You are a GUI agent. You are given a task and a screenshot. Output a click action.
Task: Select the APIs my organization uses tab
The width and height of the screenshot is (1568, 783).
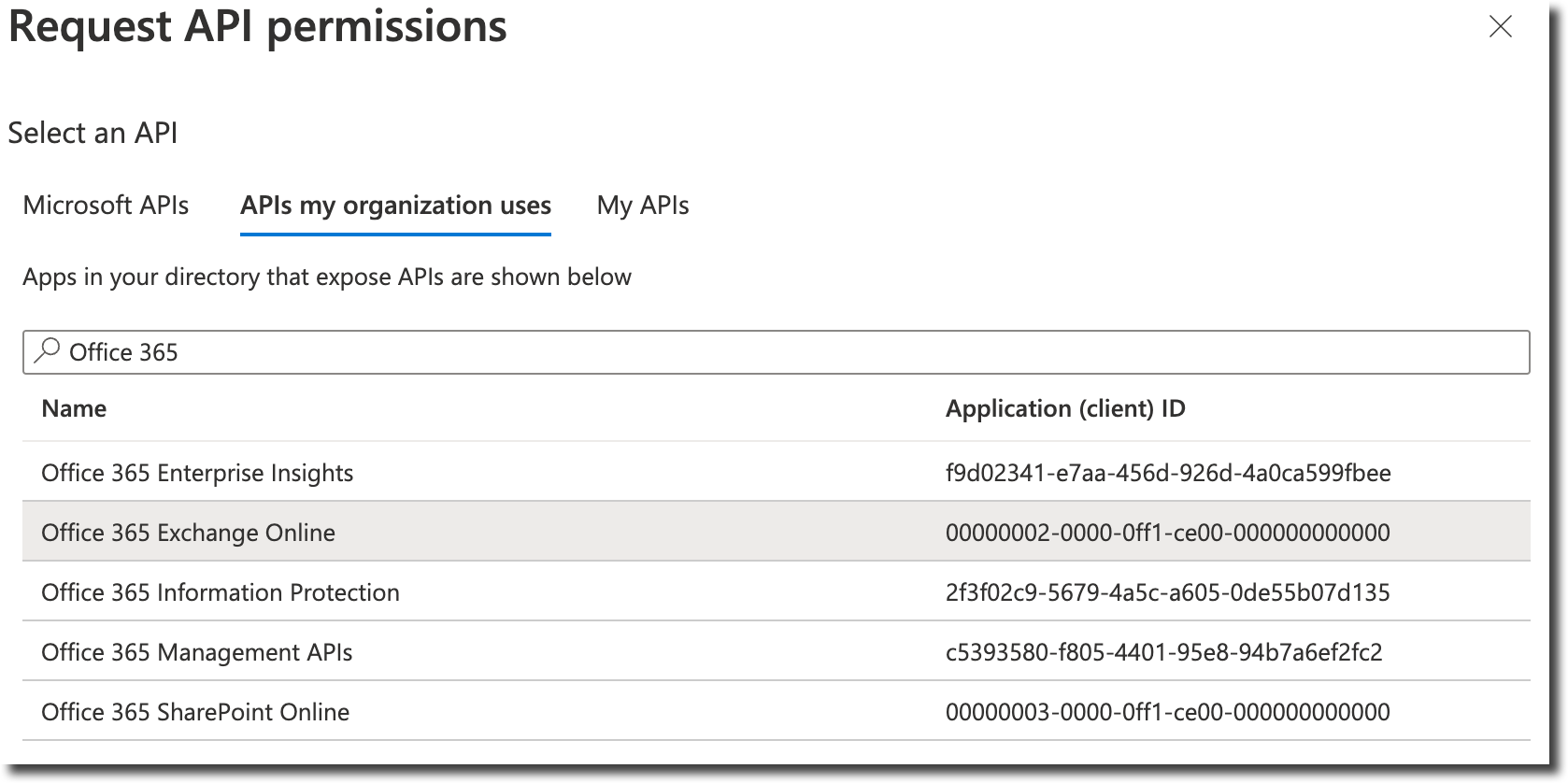395,206
